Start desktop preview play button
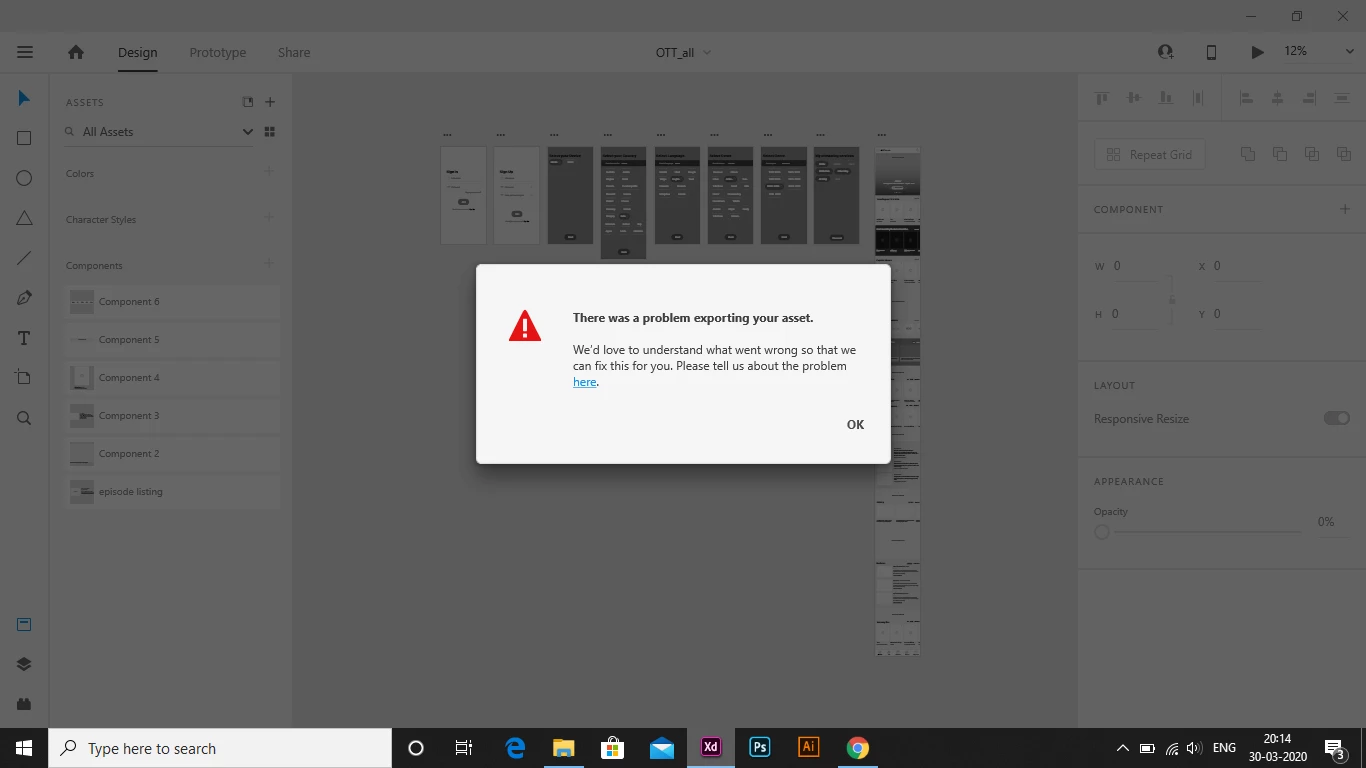 (1257, 52)
